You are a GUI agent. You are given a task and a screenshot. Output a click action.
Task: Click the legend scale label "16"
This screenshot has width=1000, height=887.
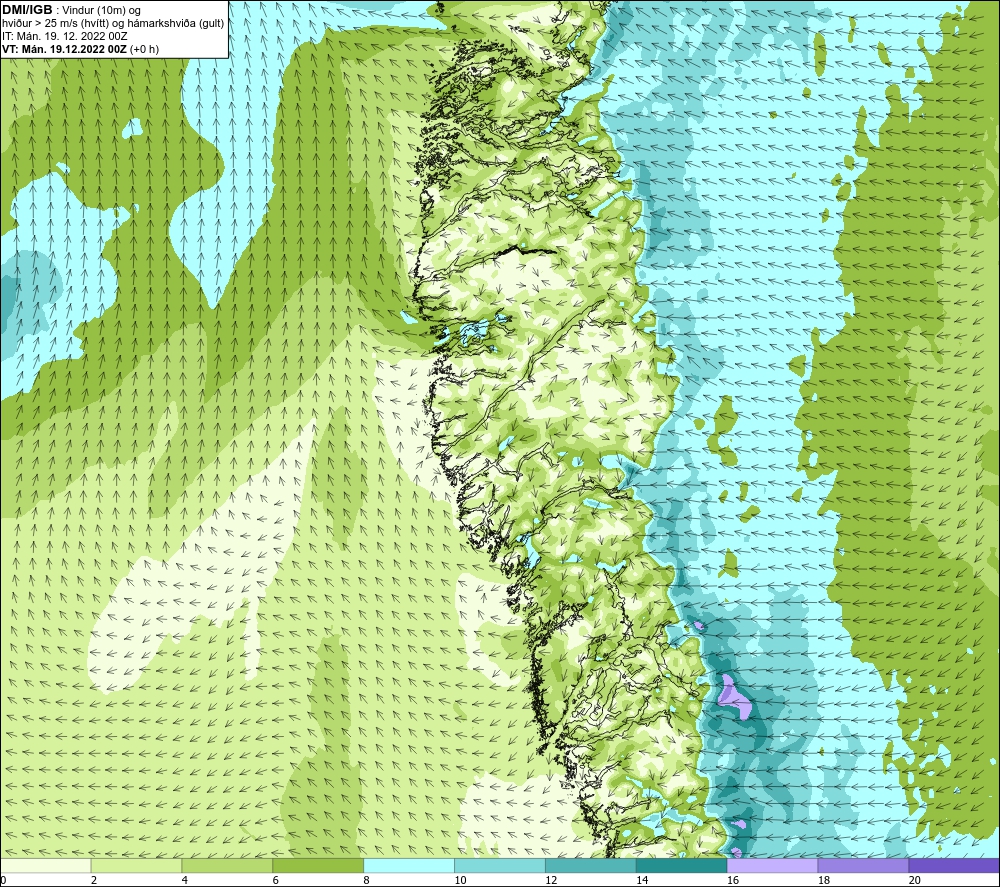point(733,881)
